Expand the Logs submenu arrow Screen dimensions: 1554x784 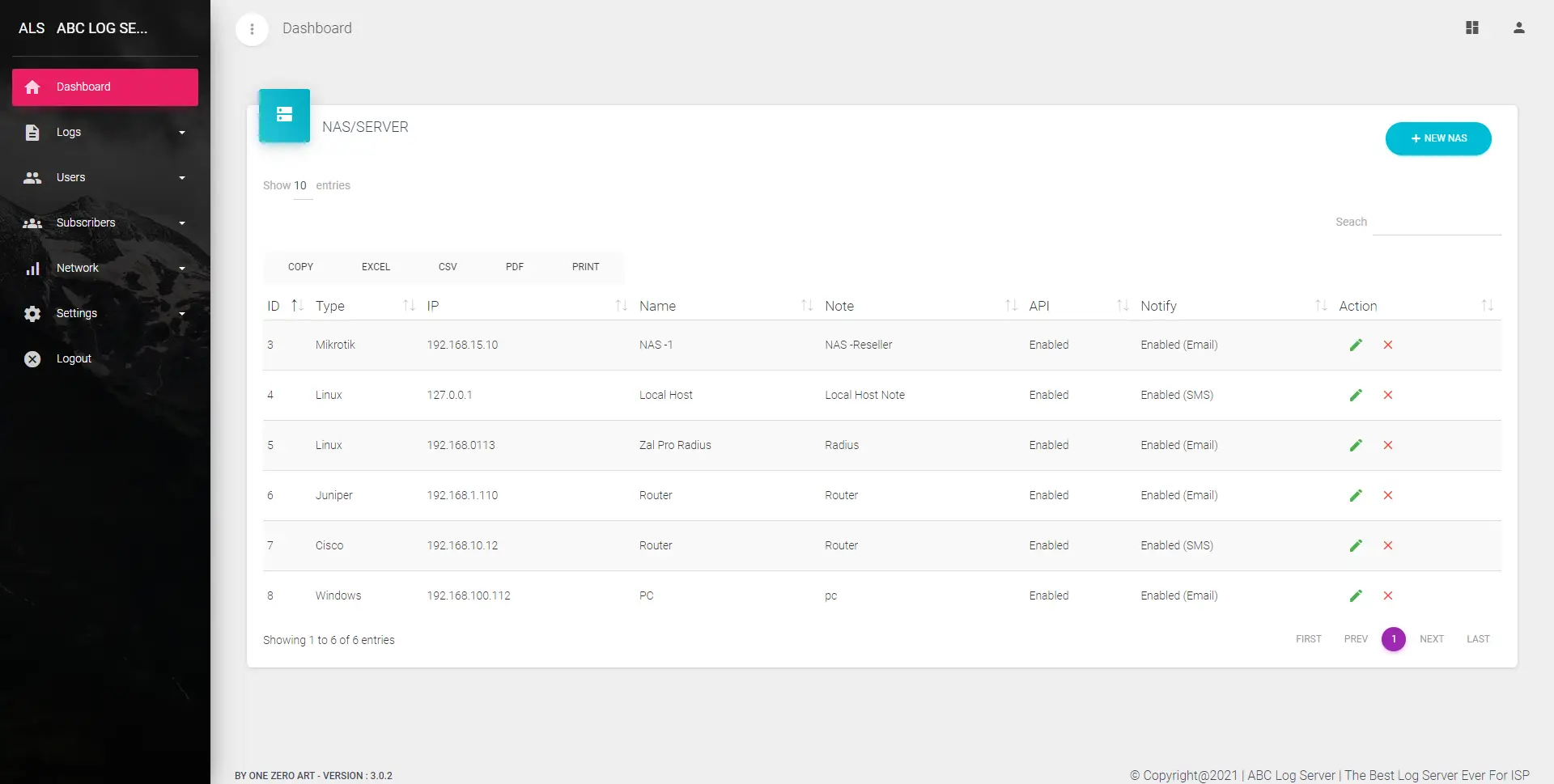pos(182,133)
